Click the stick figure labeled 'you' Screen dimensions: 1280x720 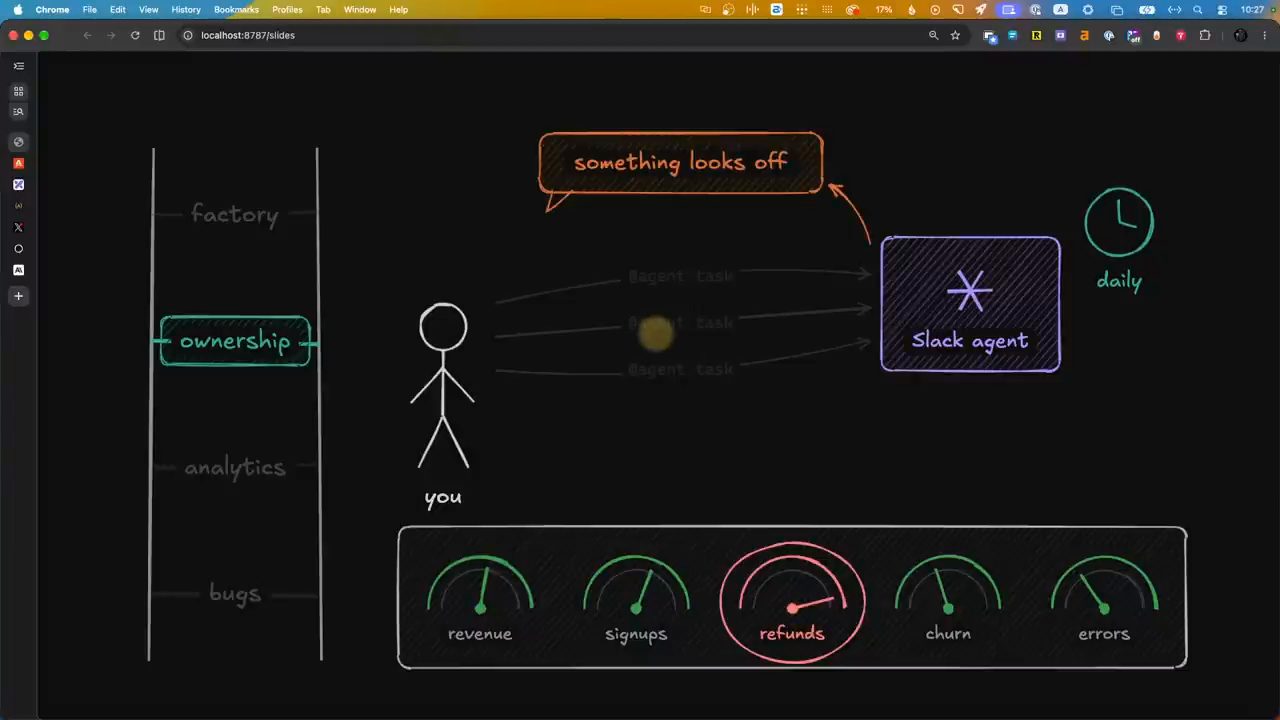tap(443, 386)
